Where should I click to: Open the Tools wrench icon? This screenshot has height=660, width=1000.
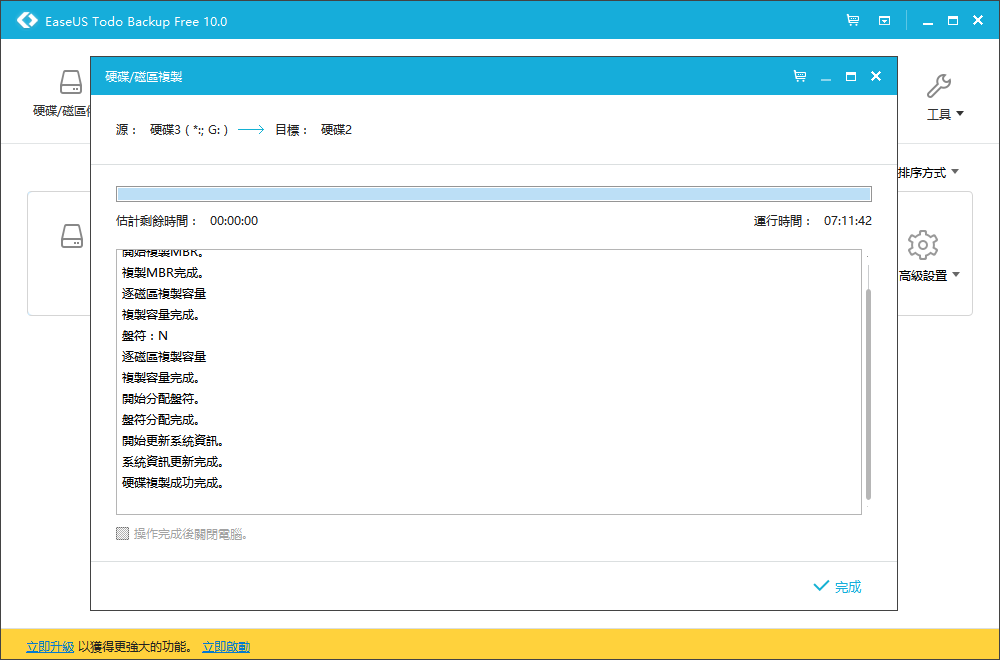click(x=938, y=86)
